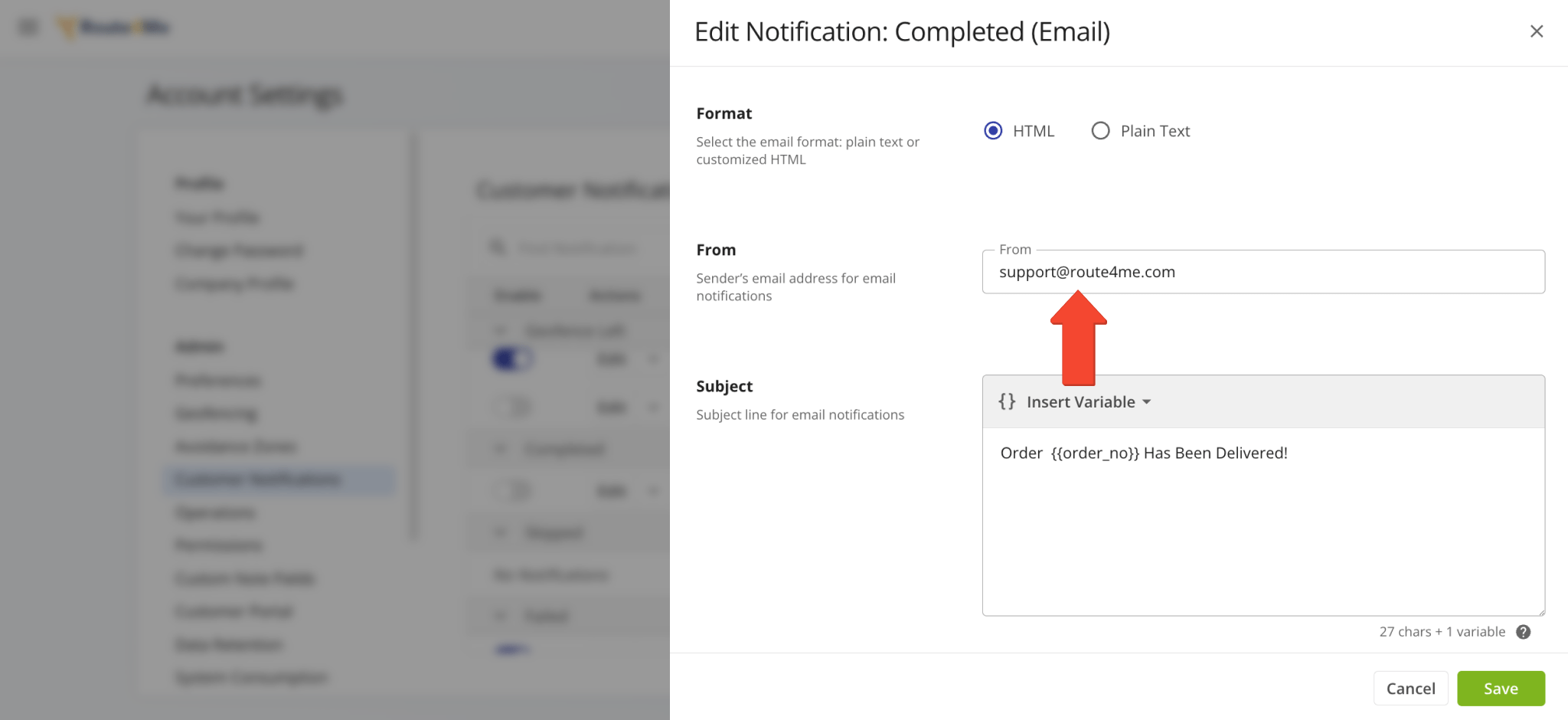
Task: Open the hamburger menu in the background page
Action: (x=28, y=28)
